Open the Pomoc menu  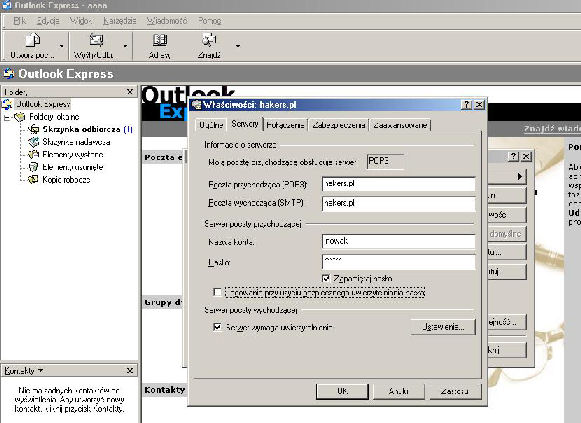click(210, 21)
